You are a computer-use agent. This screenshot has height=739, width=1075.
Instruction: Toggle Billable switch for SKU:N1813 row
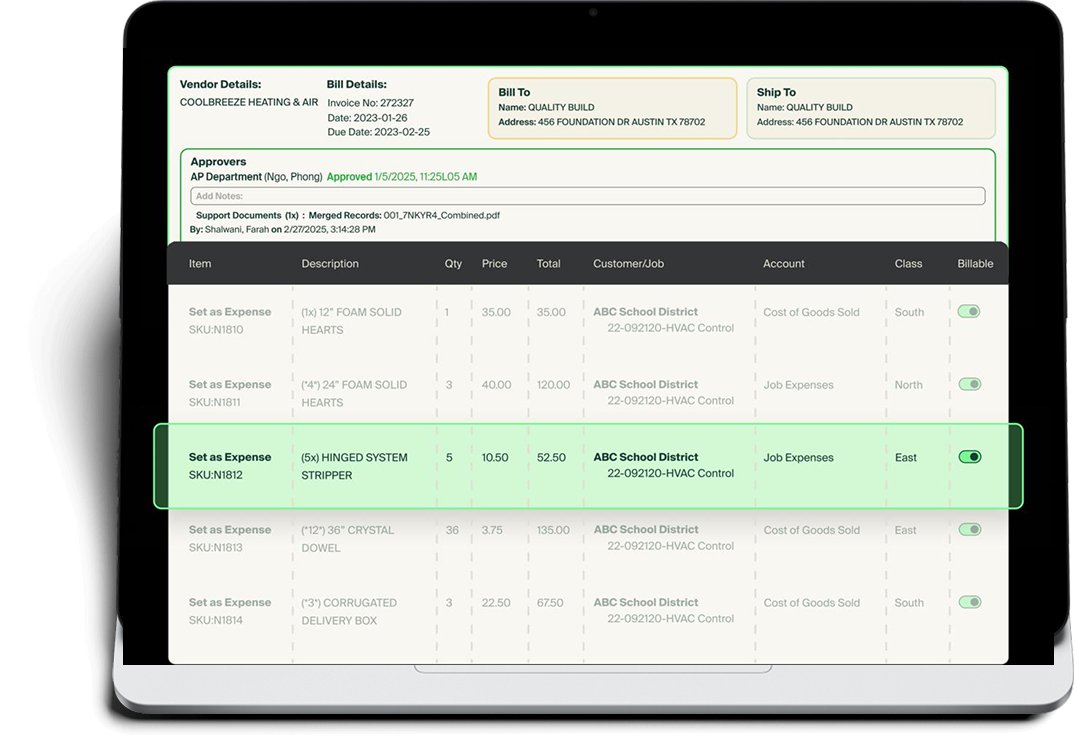point(970,530)
